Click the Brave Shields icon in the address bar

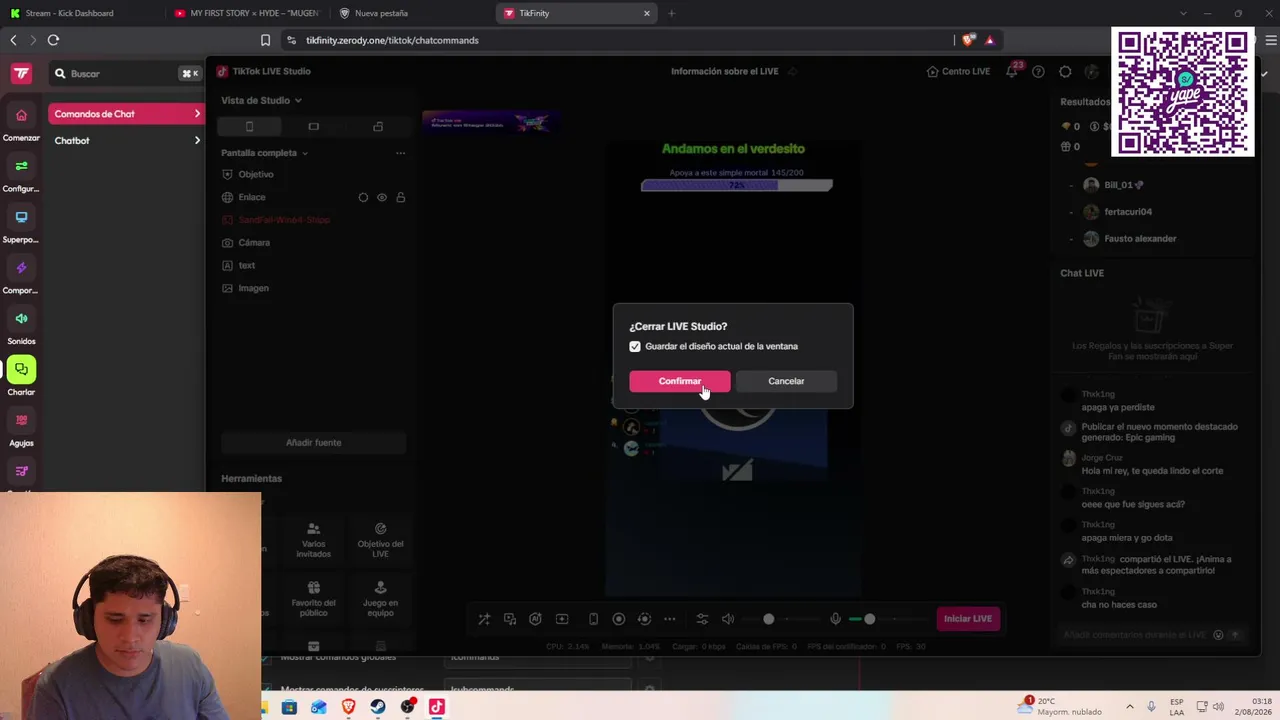coord(968,40)
